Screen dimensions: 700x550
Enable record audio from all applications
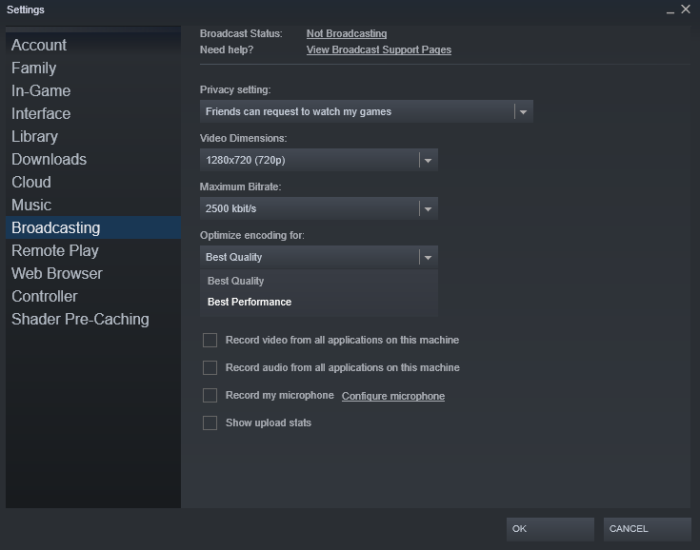pyautogui.click(x=210, y=368)
